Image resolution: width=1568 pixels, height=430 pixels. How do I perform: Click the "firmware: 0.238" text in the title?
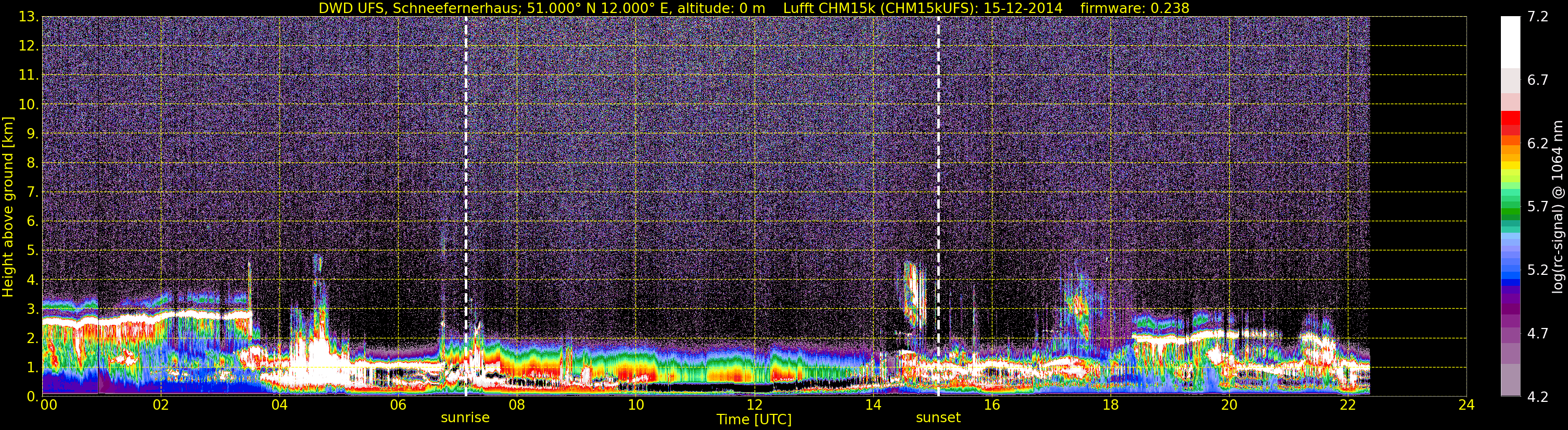coord(1134,8)
